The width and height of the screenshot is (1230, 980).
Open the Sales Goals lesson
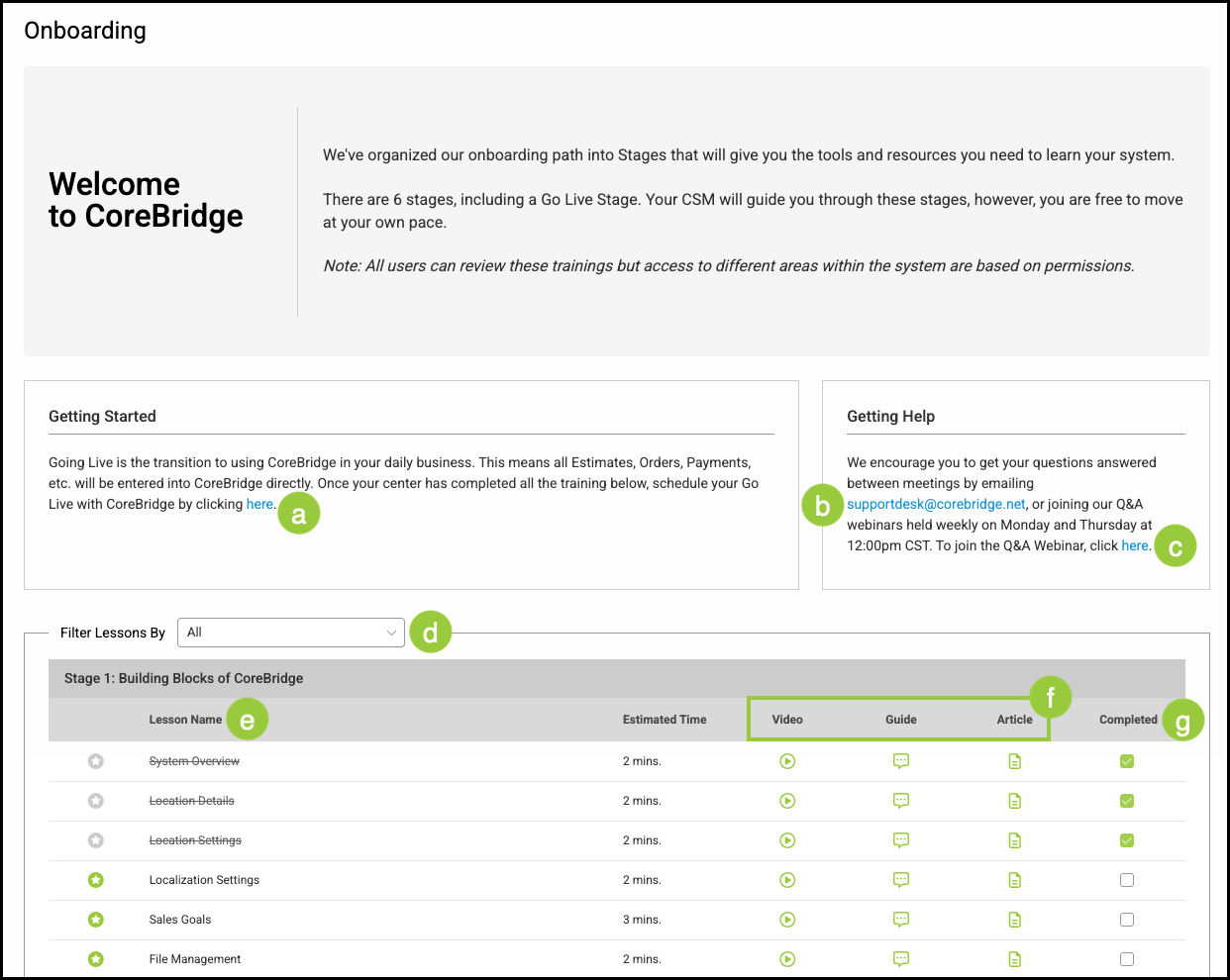[x=180, y=920]
